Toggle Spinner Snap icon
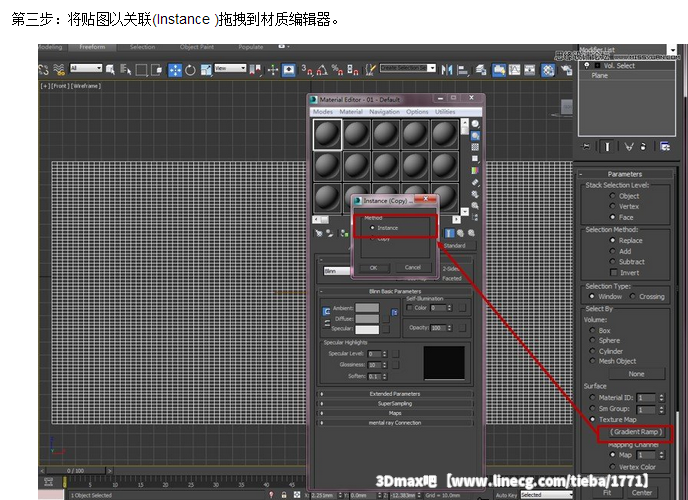The image size is (688, 500). (352, 69)
